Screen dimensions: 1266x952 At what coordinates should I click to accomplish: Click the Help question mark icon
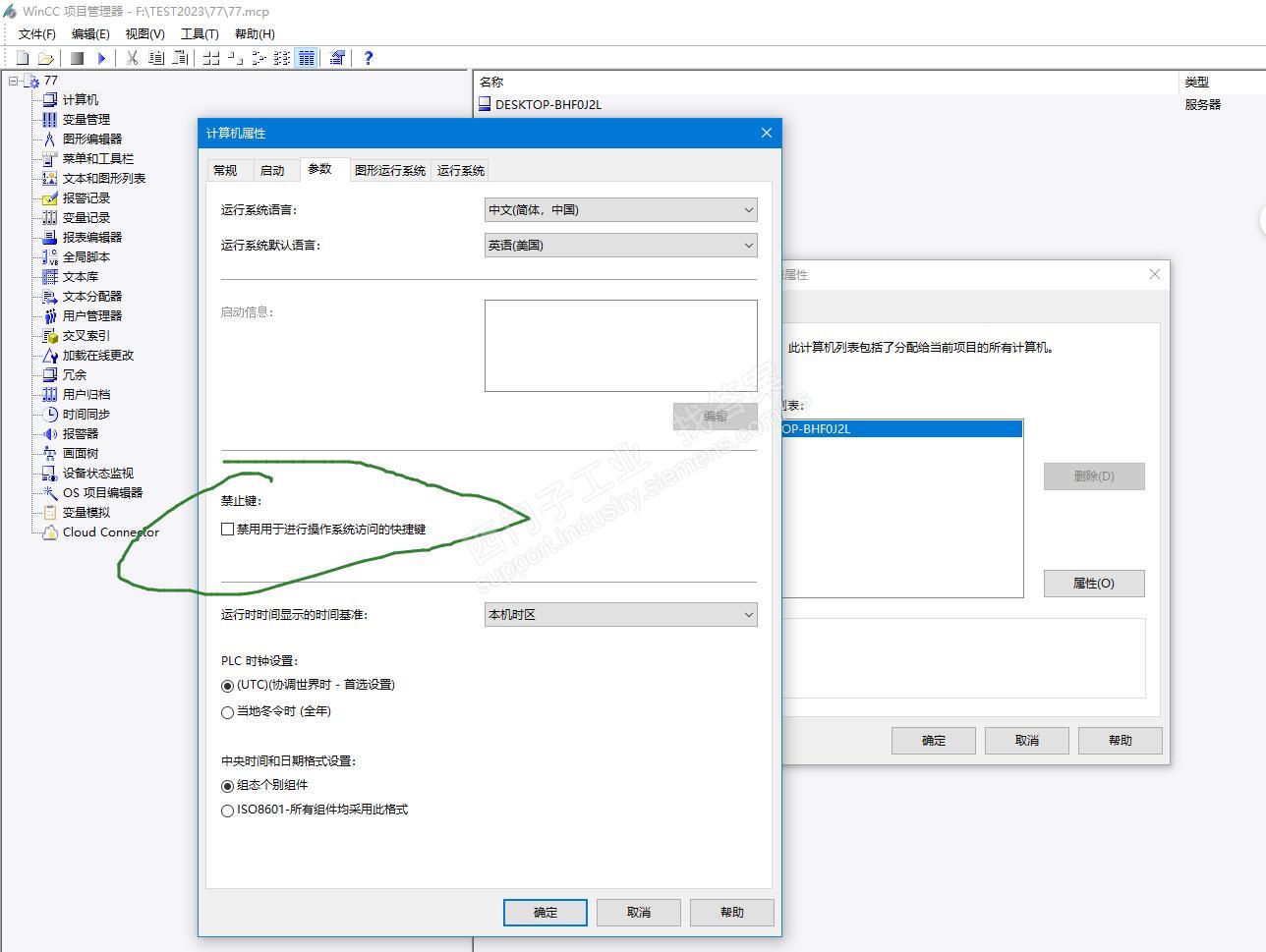tap(369, 58)
